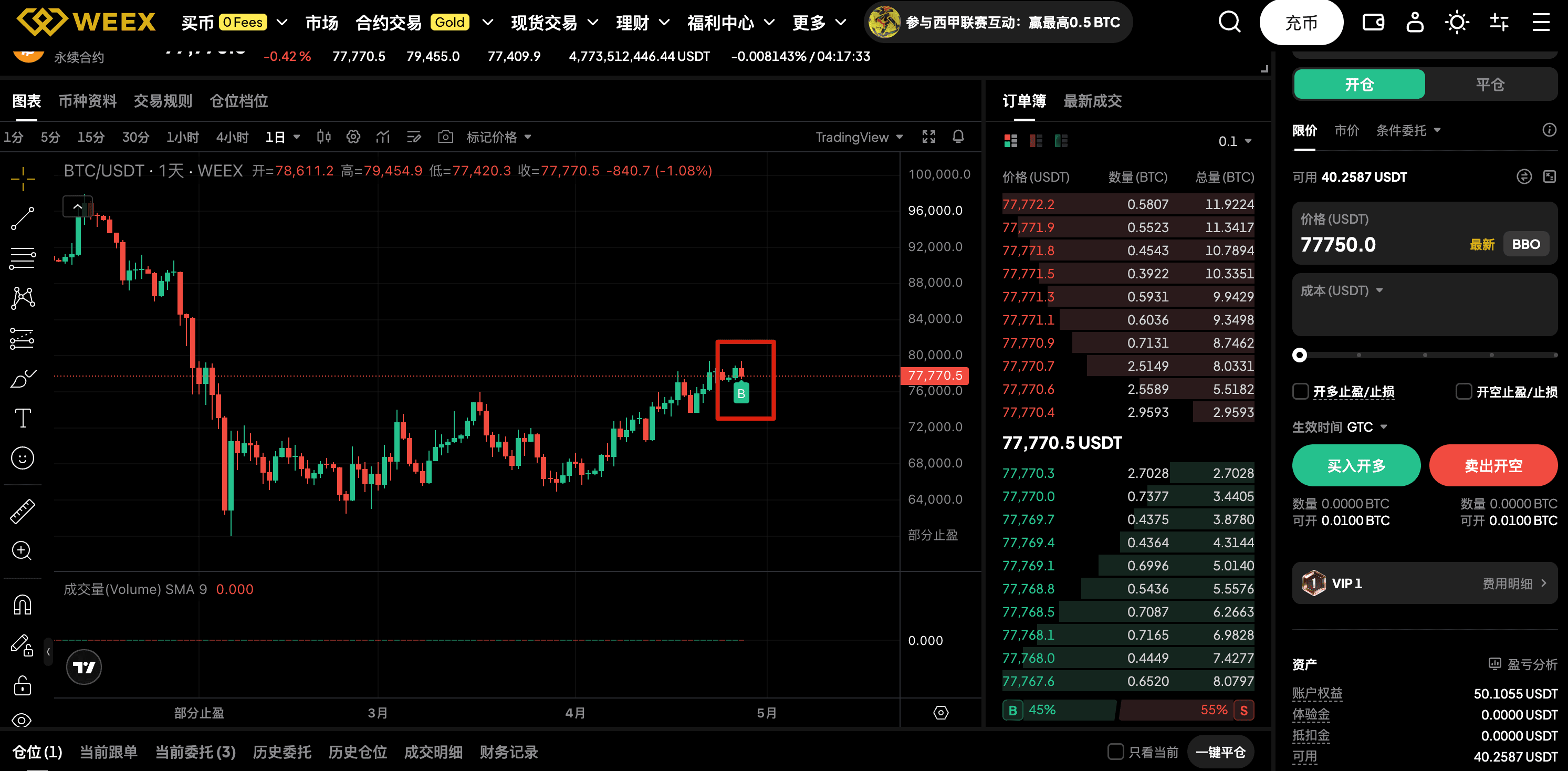1568x771 pixels.
Task: Open the forecasting and measurement tools
Action: [23, 338]
